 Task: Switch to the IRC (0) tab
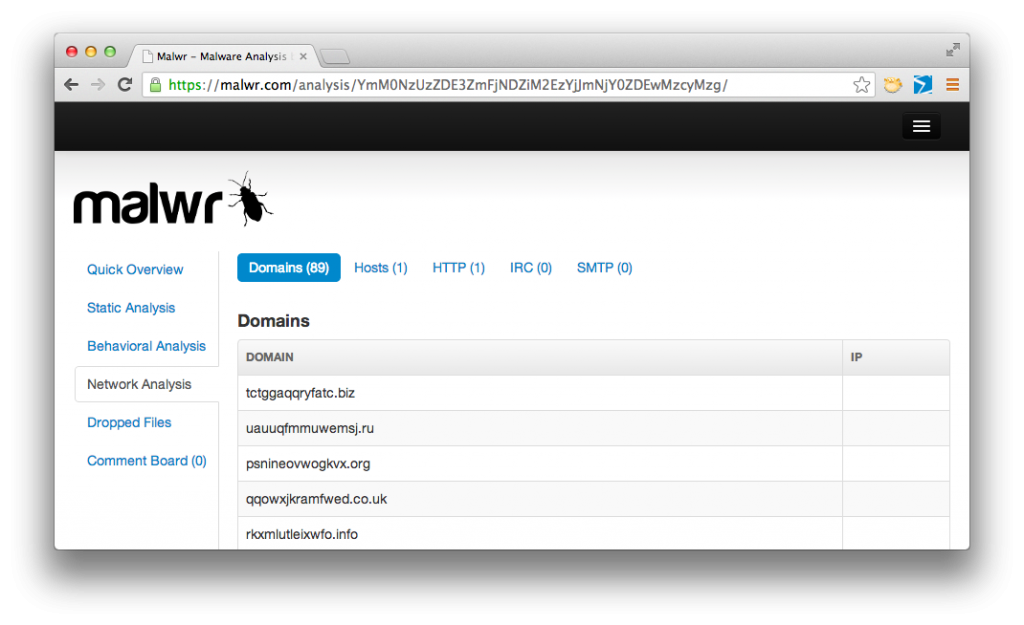tap(531, 268)
